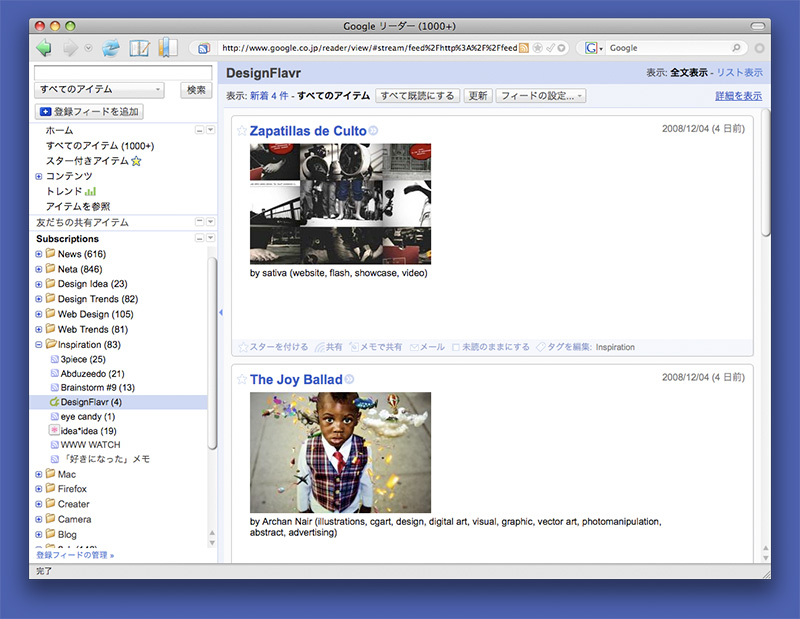
Task: Select eye candy (1) feed
Action: (x=88, y=416)
